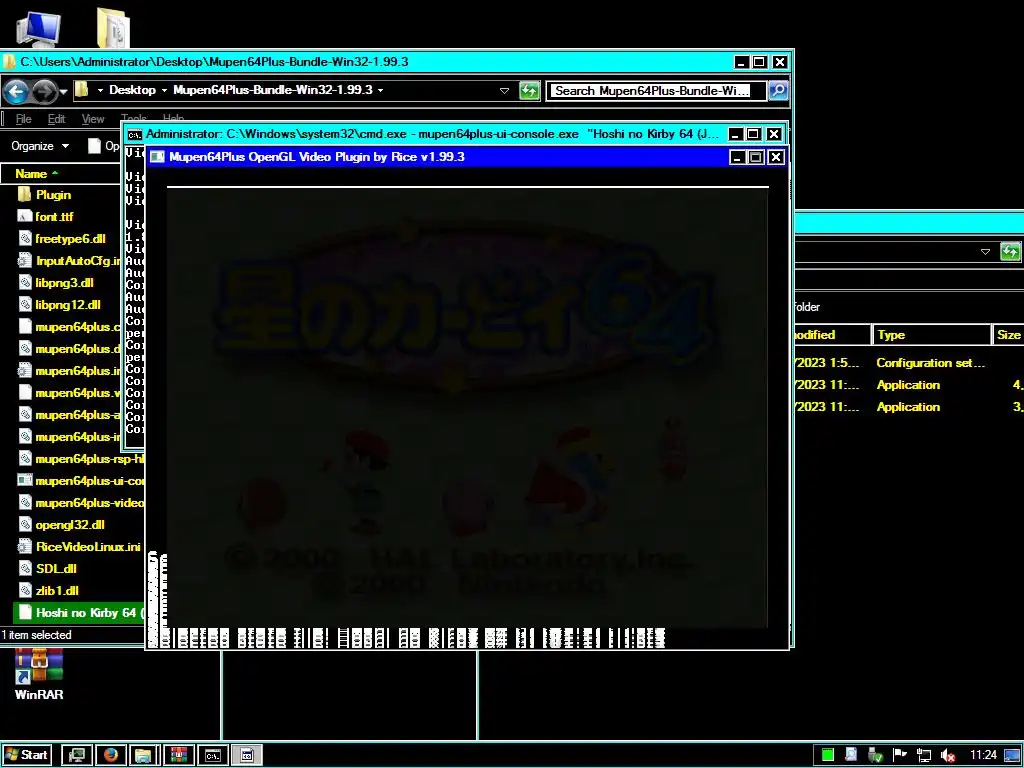Sort by Size column in right Explorer window
This screenshot has height=768, width=1024.
coord(1008,335)
